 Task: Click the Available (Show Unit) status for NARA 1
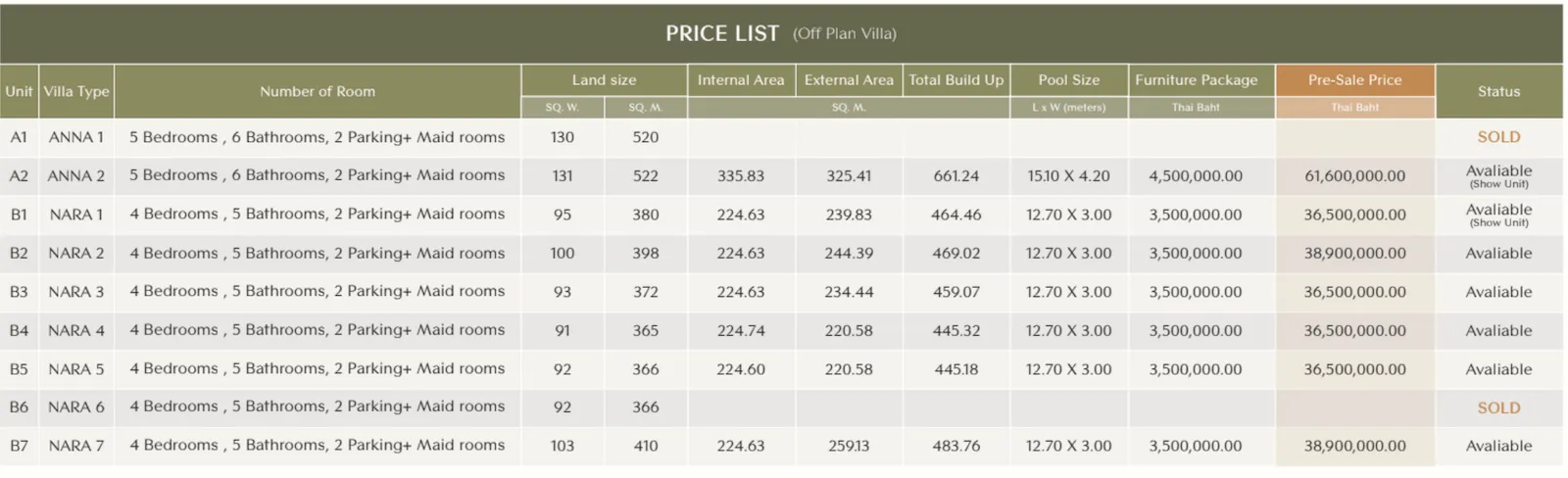pos(1498,215)
